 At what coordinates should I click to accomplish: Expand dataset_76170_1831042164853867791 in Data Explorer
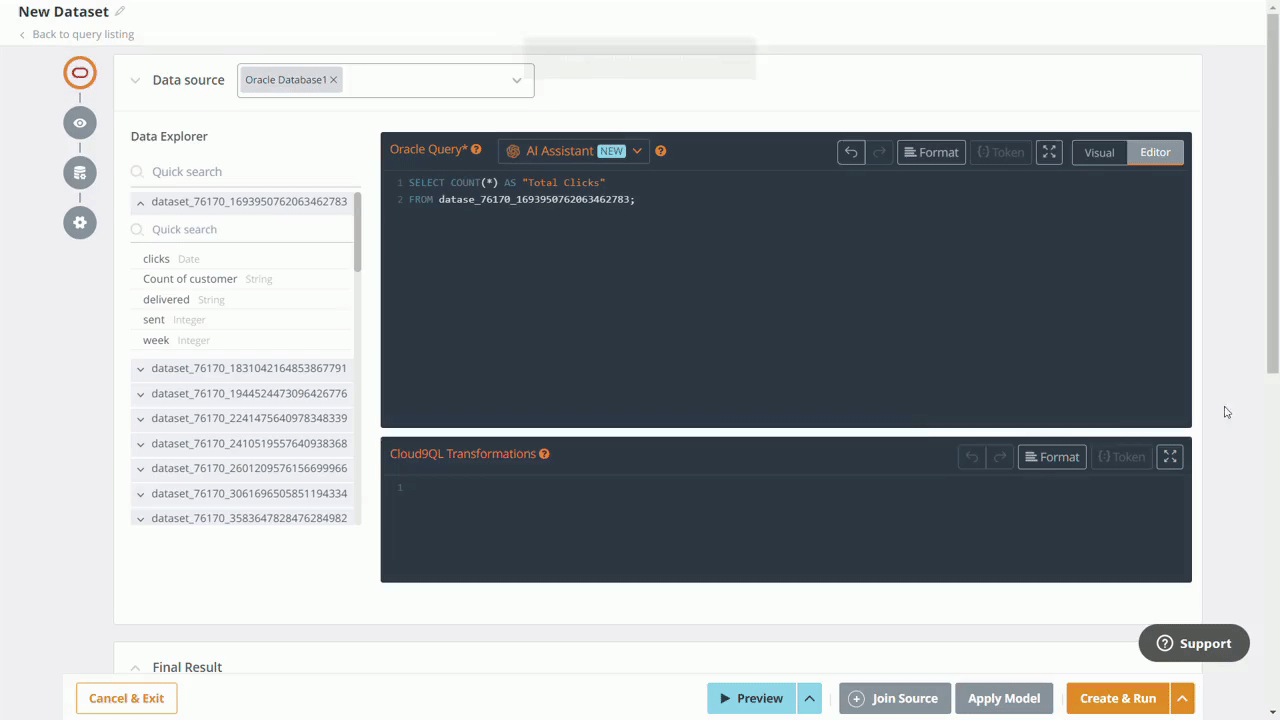[141, 369]
